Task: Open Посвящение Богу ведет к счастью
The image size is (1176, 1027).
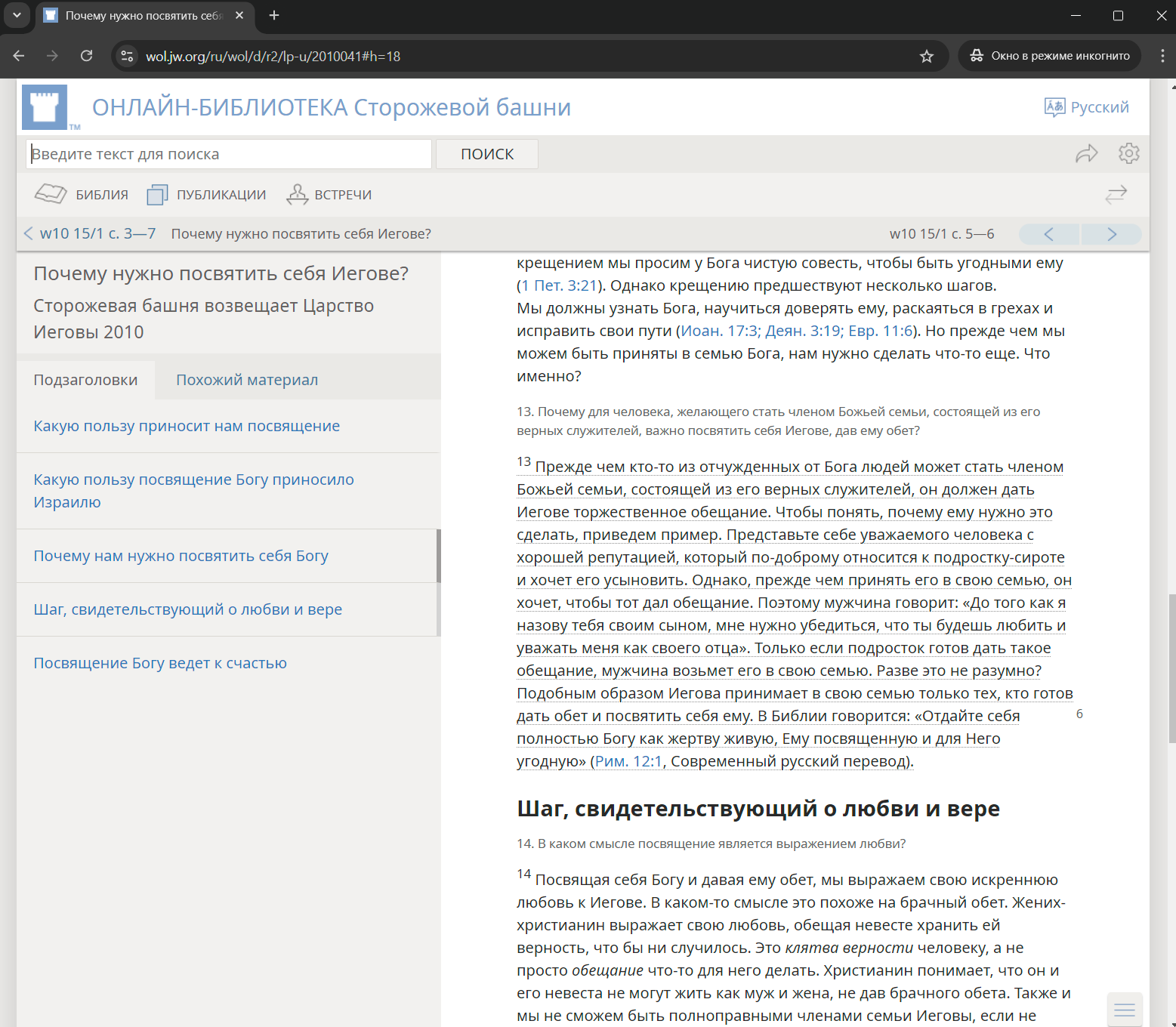Action: (x=160, y=663)
